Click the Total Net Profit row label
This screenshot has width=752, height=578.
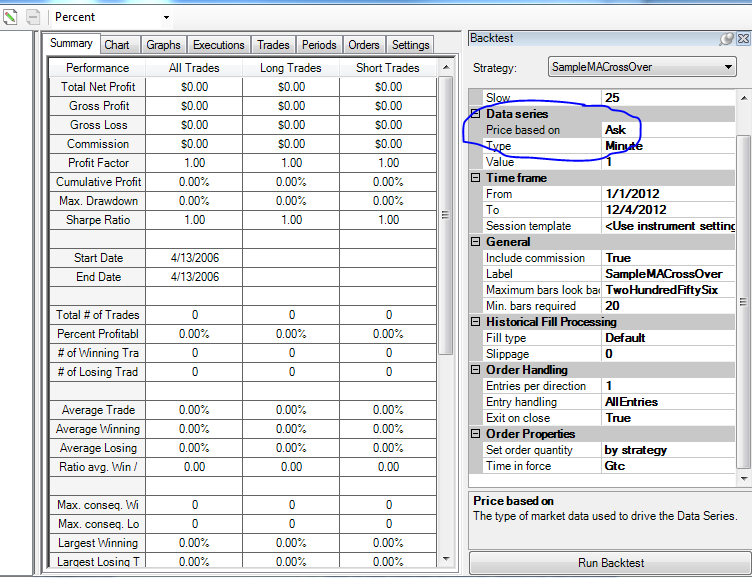pyautogui.click(x=98, y=87)
